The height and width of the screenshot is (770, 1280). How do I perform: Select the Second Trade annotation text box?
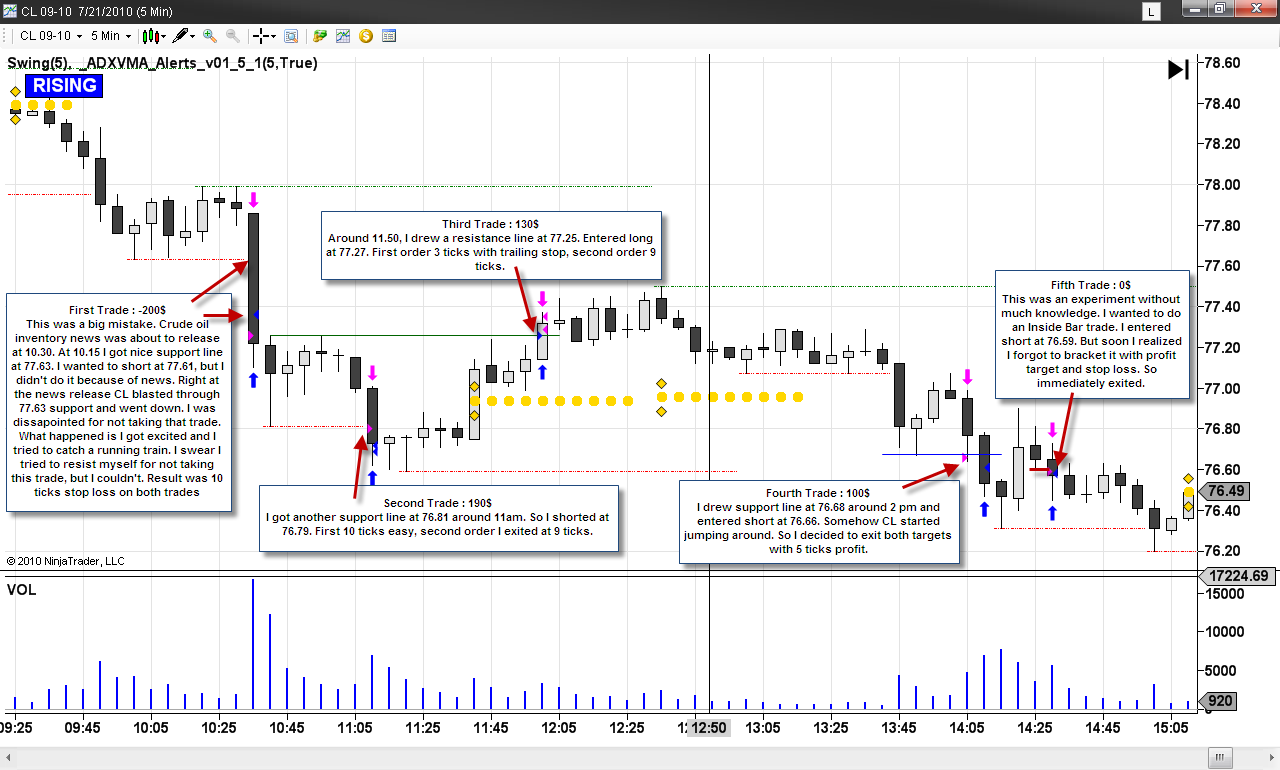[x=438, y=517]
